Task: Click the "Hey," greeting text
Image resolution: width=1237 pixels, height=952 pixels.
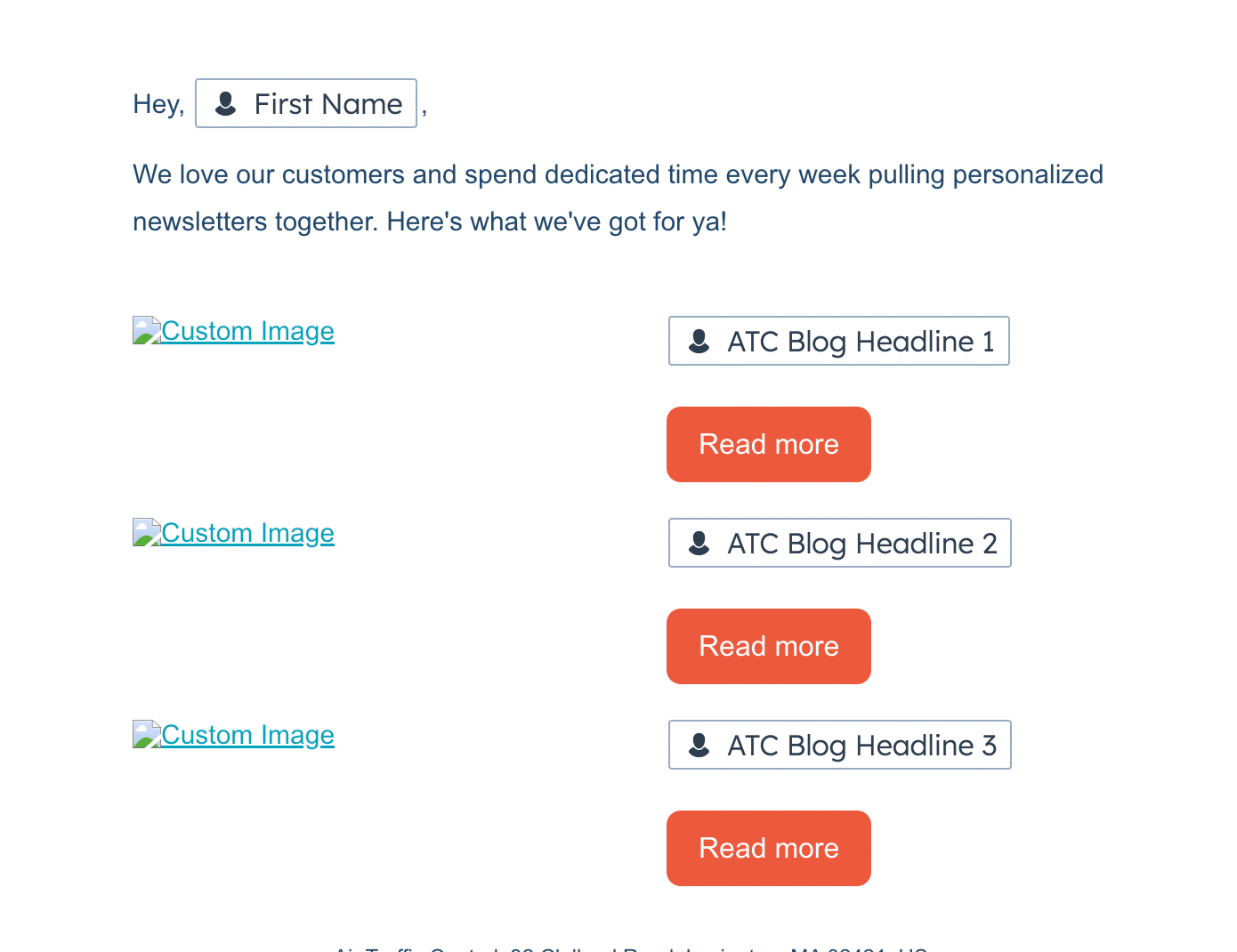Action: pyautogui.click(x=158, y=104)
